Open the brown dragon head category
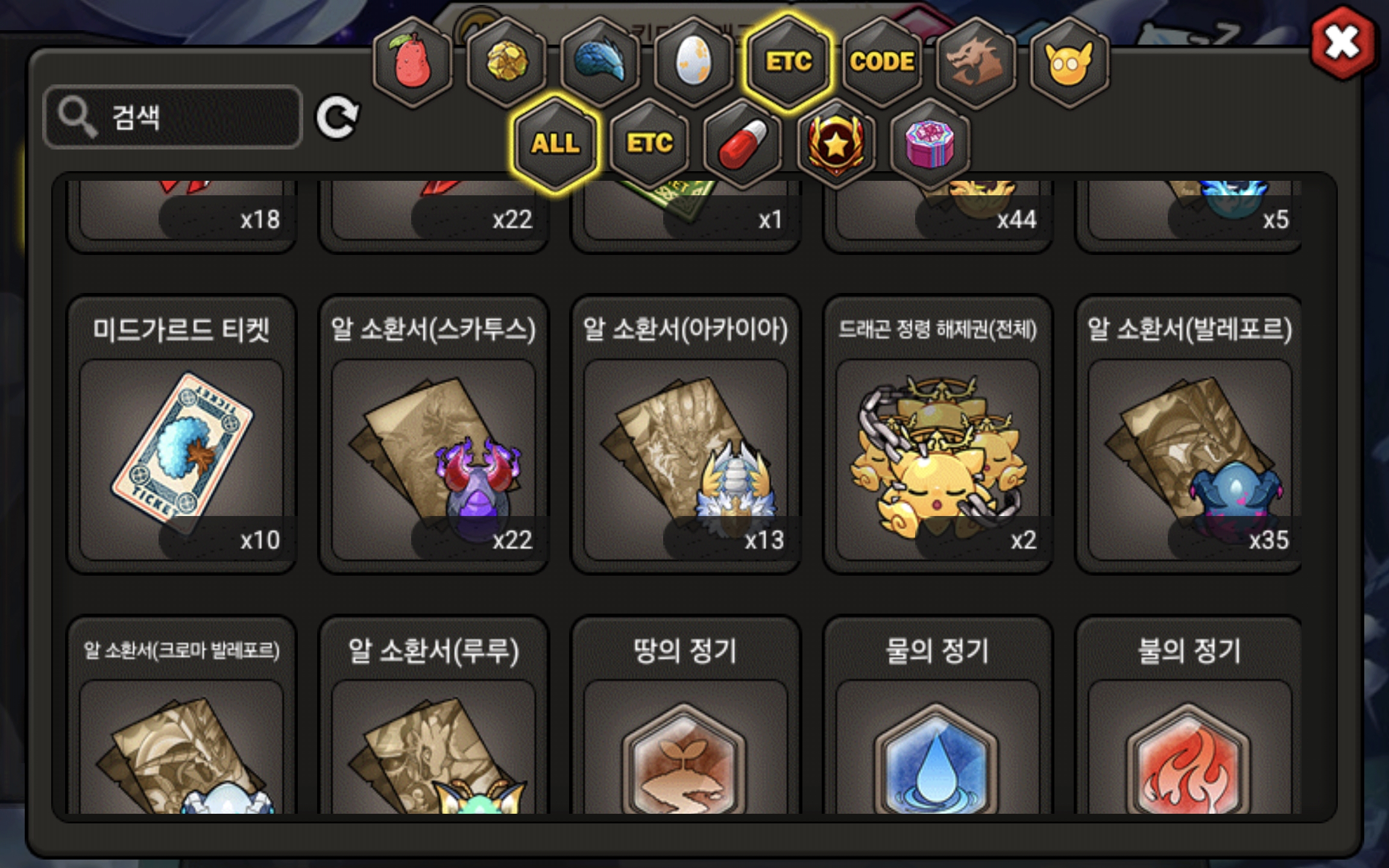 [x=976, y=62]
